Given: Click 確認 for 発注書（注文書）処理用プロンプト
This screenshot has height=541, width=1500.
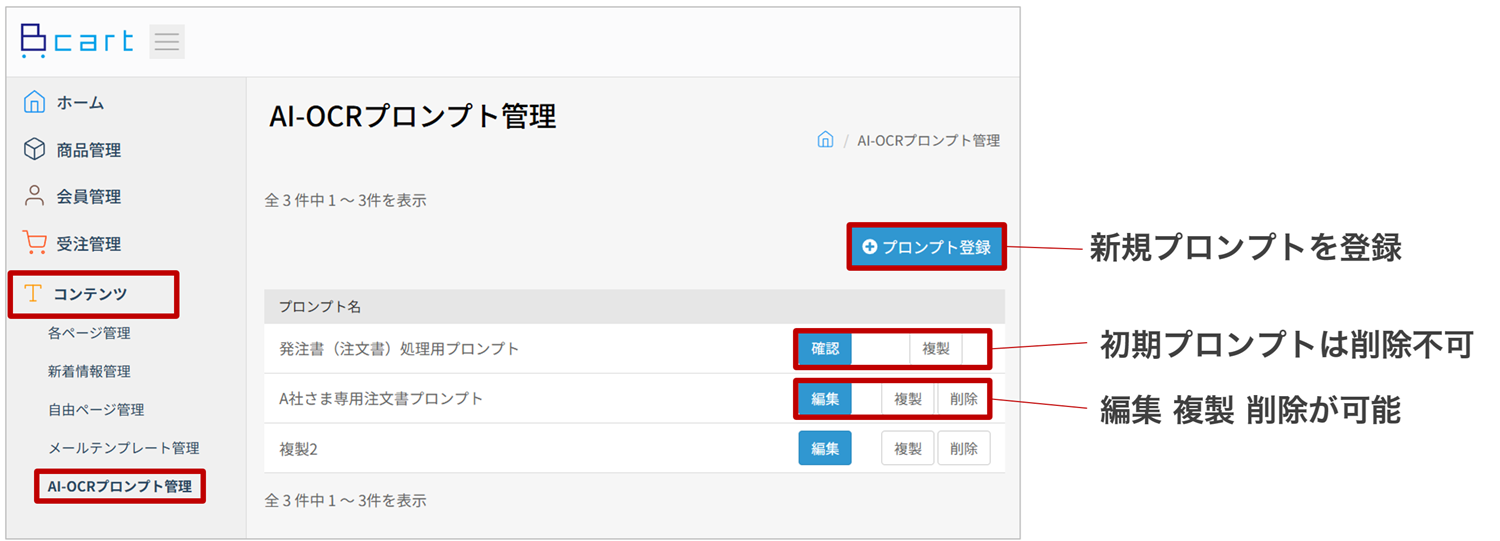Looking at the screenshot, I should pos(825,349).
